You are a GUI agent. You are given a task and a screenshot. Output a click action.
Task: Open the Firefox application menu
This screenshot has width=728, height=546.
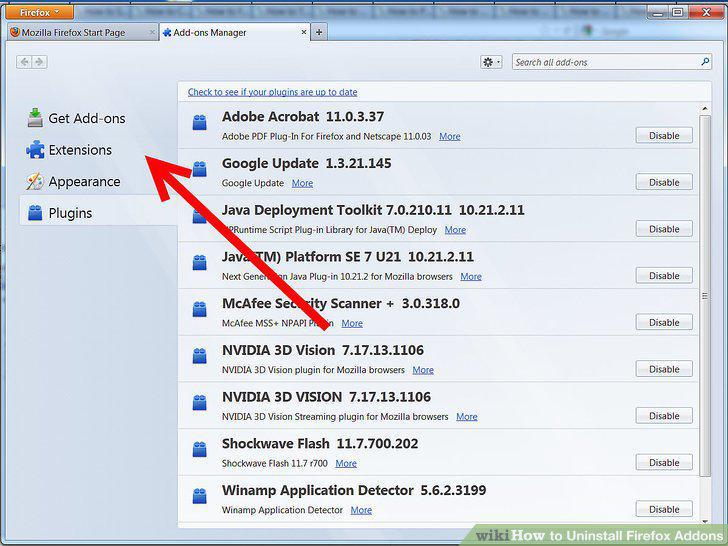tap(39, 12)
